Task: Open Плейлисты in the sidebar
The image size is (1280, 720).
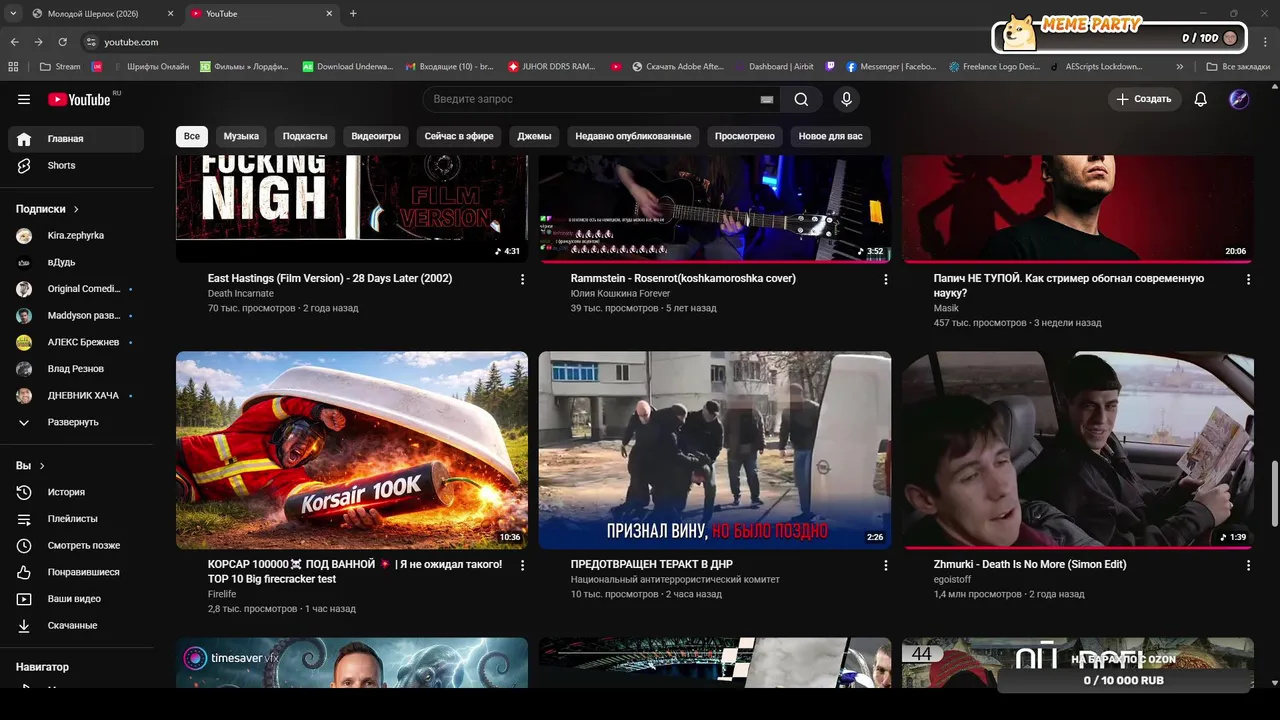Action: (76, 519)
